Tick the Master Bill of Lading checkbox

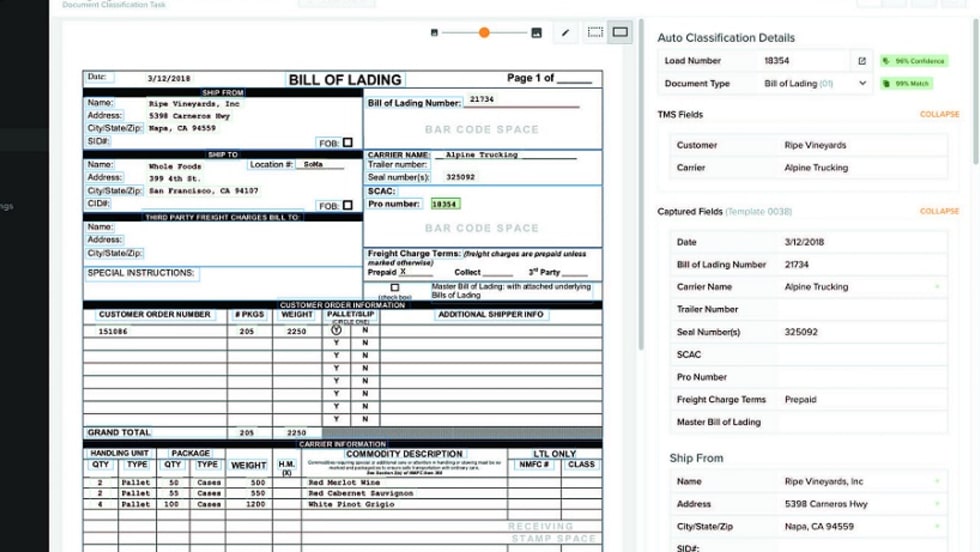(x=395, y=288)
